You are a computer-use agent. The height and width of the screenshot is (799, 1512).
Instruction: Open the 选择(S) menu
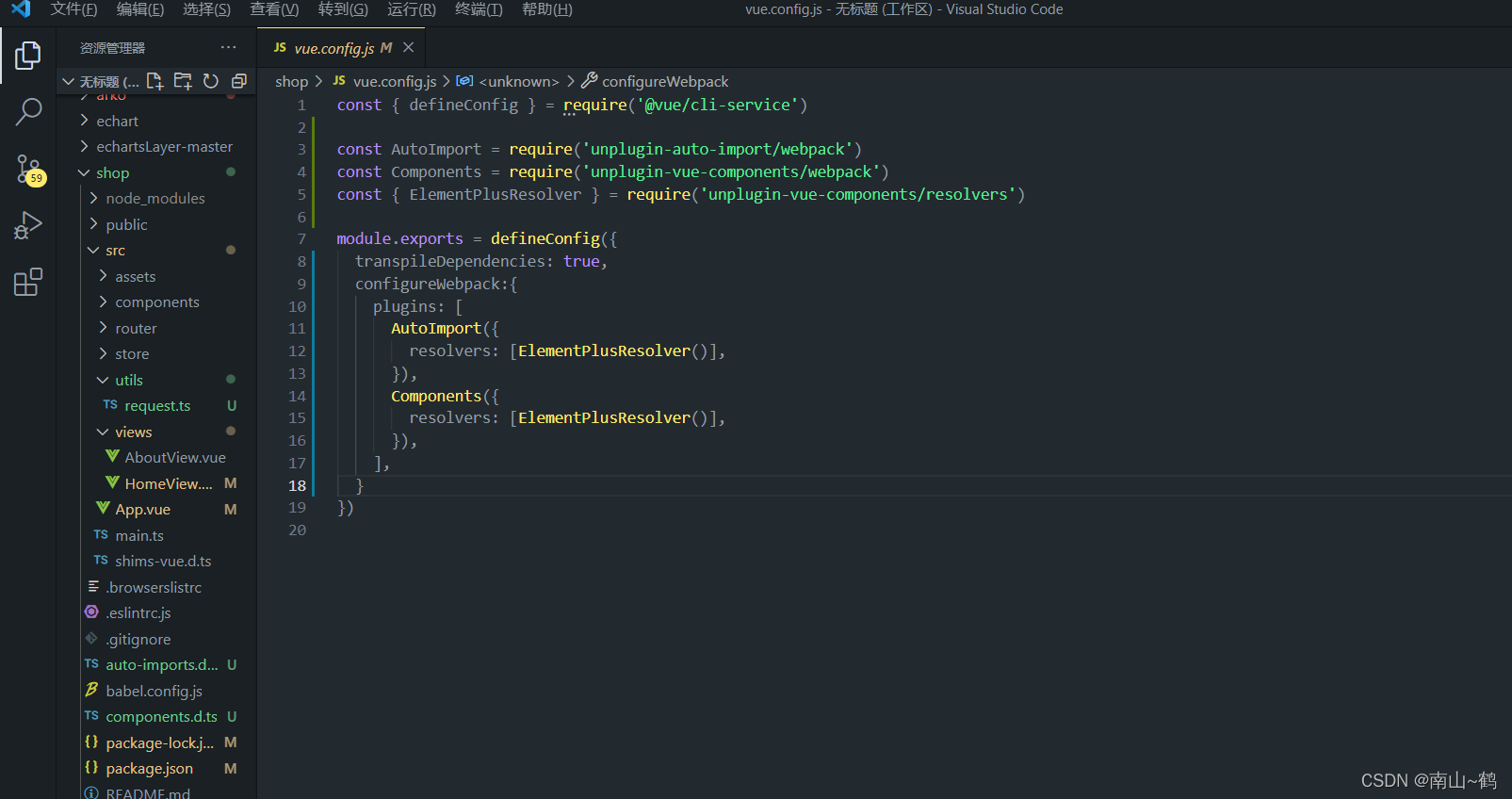pyautogui.click(x=206, y=9)
